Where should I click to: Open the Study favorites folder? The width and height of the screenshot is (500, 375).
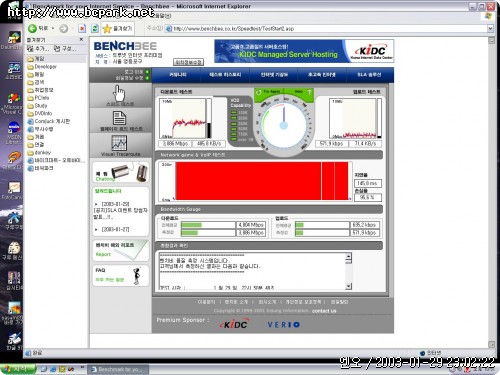tap(37, 106)
